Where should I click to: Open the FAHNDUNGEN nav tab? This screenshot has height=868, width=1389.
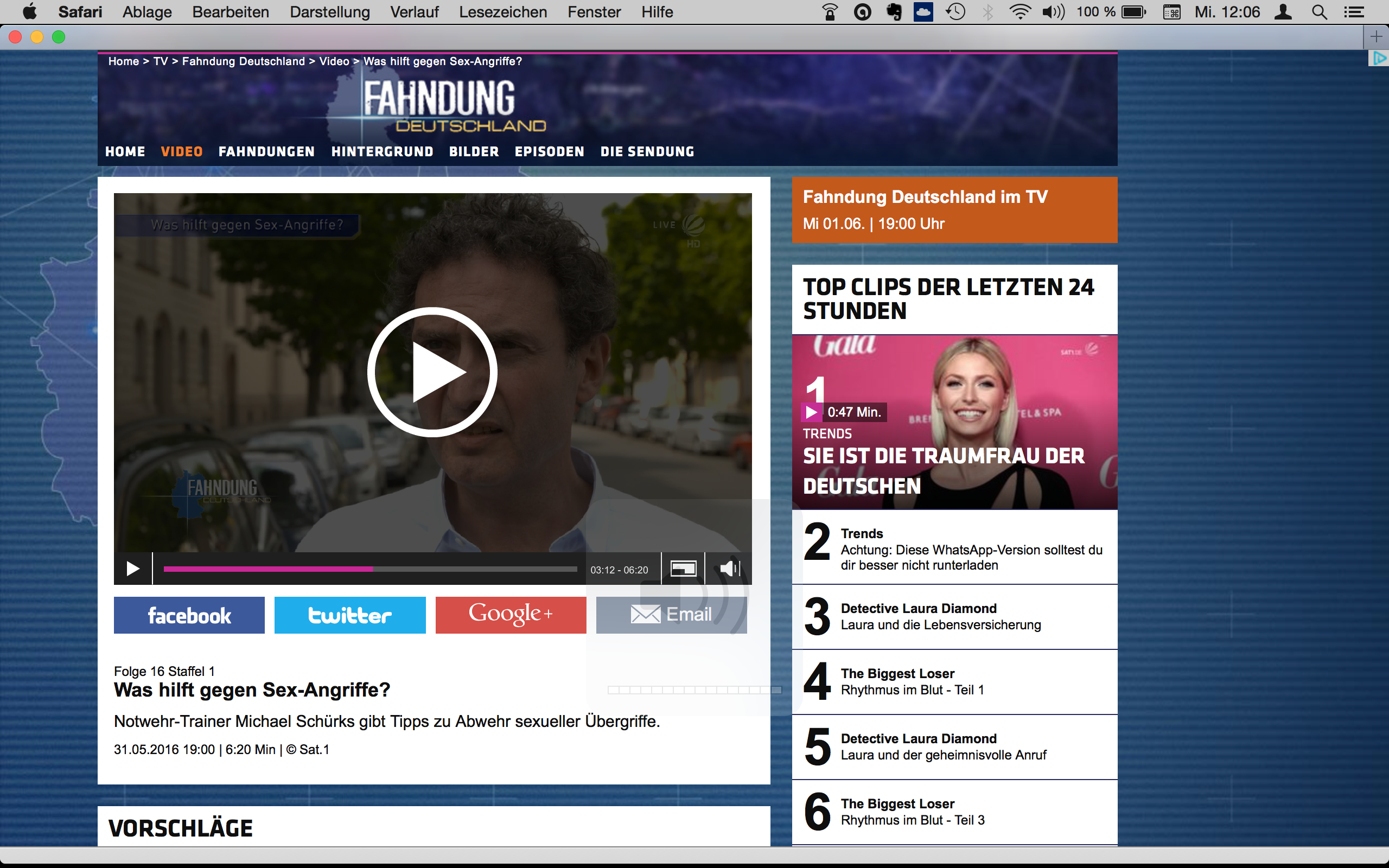tap(267, 151)
